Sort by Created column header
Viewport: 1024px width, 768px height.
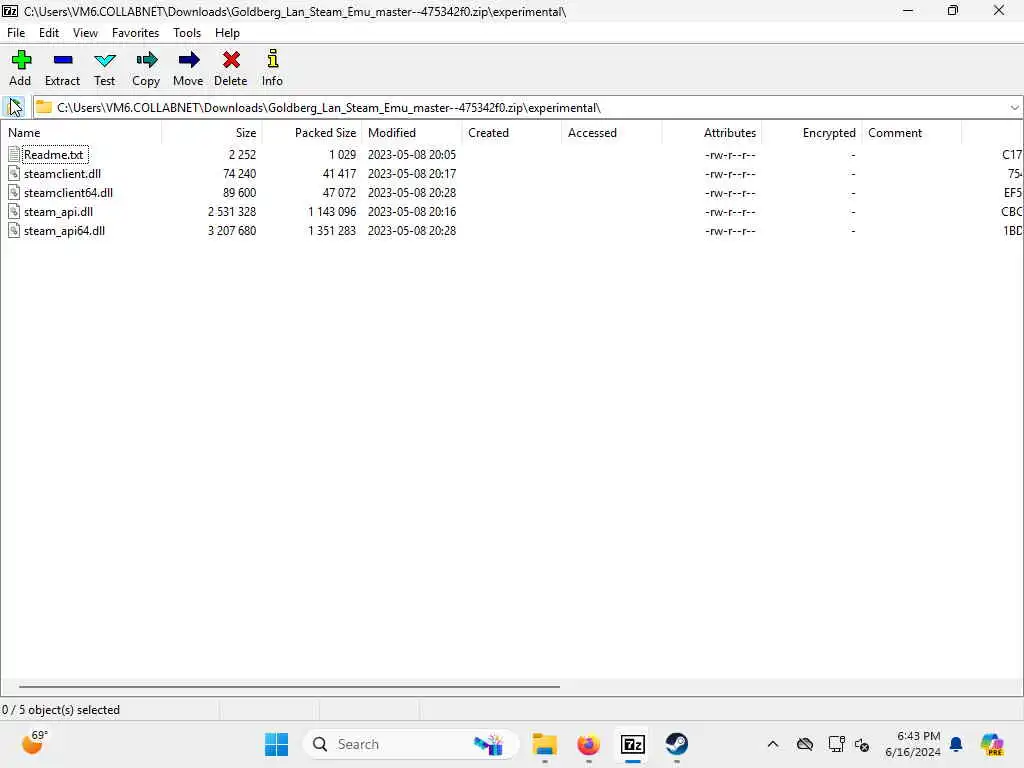tap(512, 133)
